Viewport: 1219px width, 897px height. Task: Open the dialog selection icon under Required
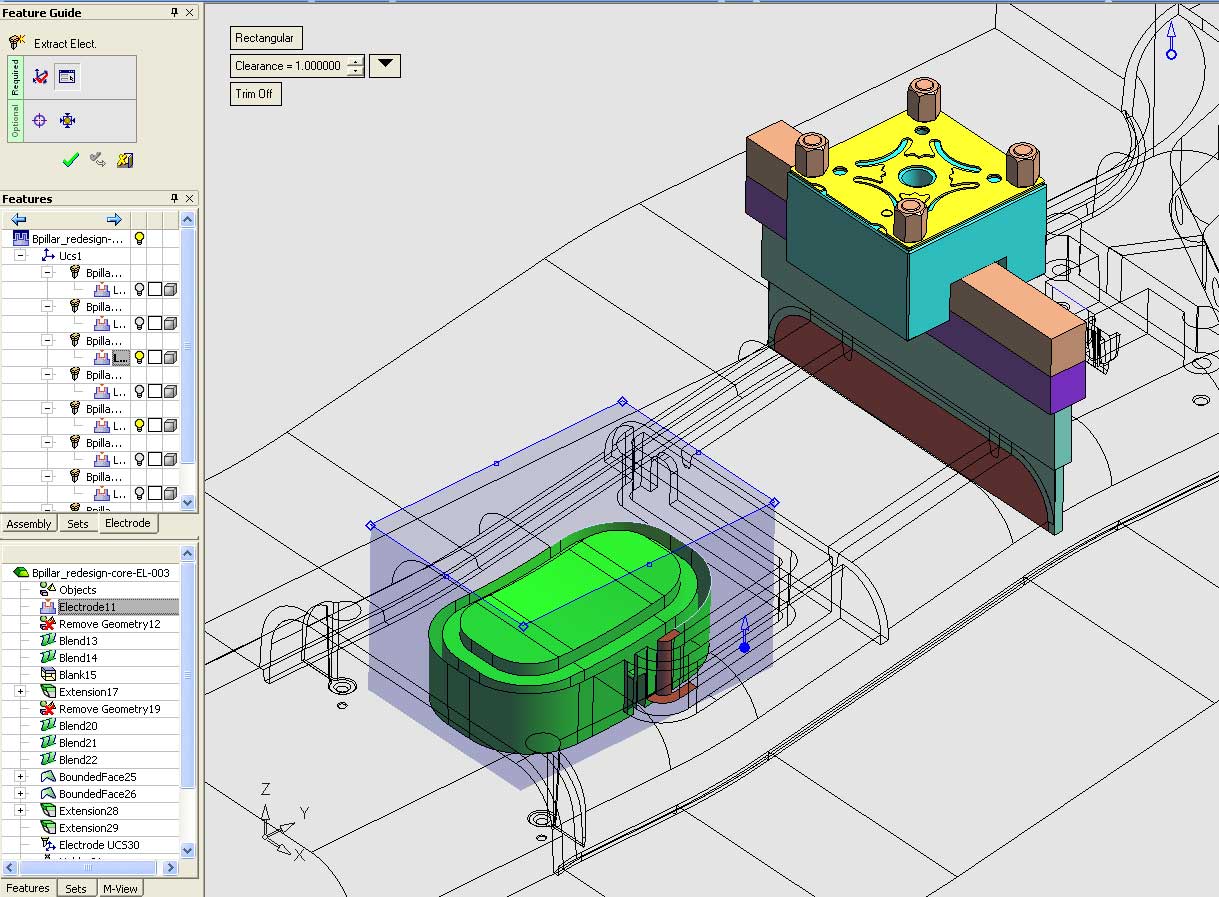(x=66, y=76)
